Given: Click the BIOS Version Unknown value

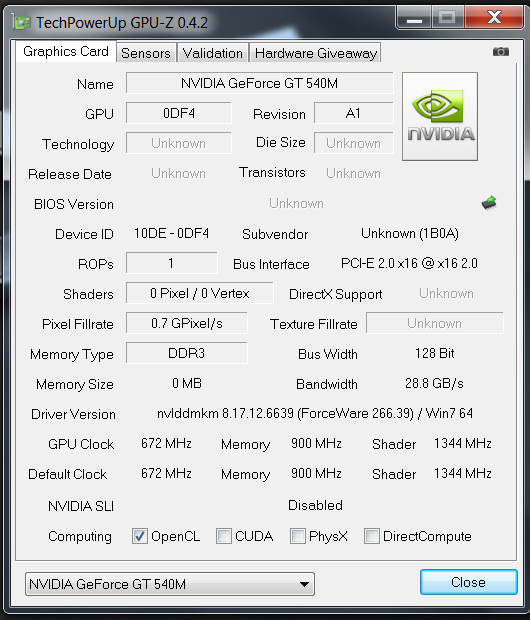Looking at the screenshot, I should coord(296,203).
